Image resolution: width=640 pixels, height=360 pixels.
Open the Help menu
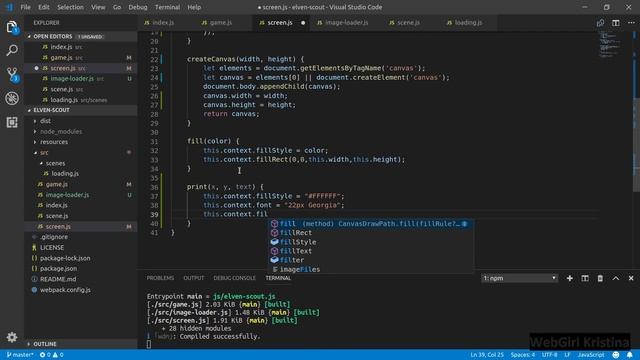click(194, 7)
